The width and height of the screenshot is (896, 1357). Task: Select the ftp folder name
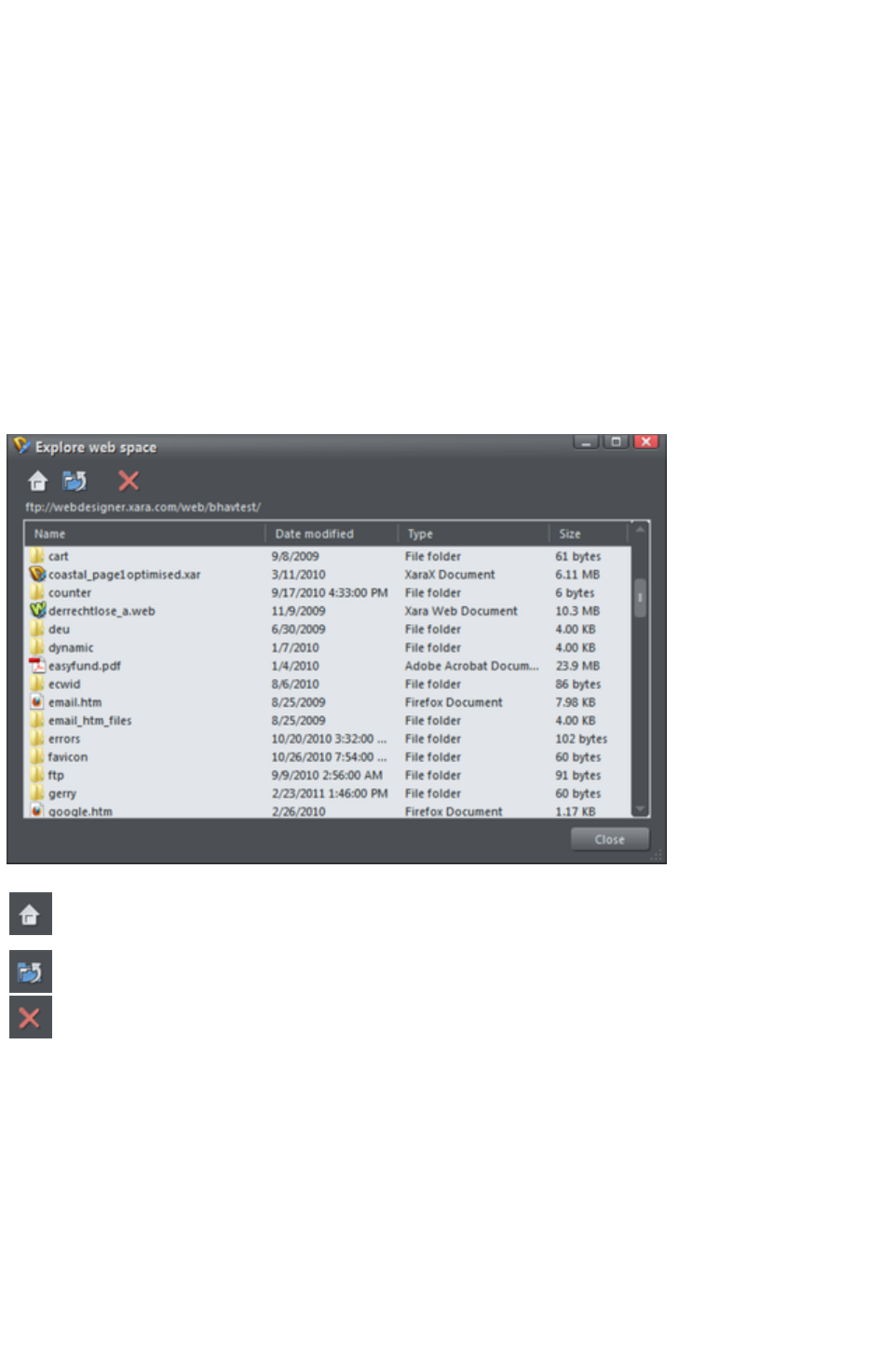point(56,775)
